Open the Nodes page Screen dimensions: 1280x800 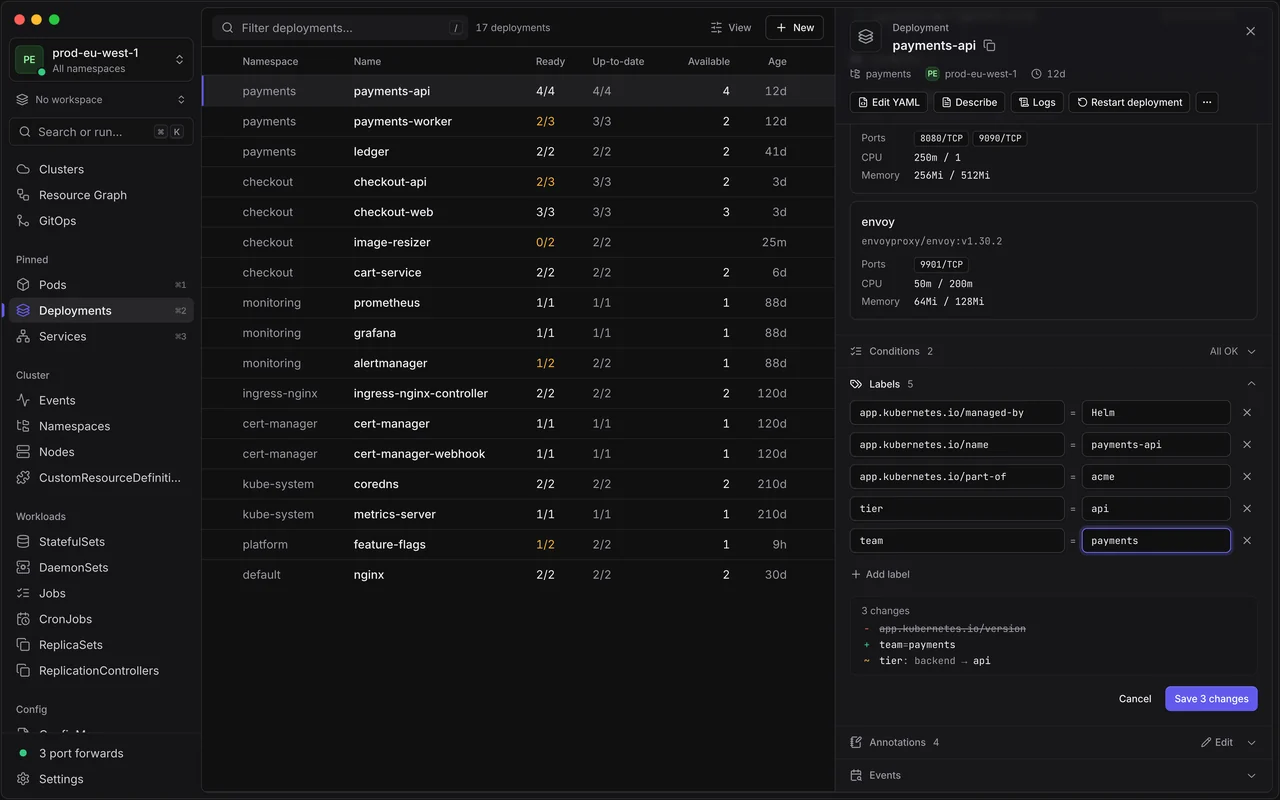[x=100, y=452]
